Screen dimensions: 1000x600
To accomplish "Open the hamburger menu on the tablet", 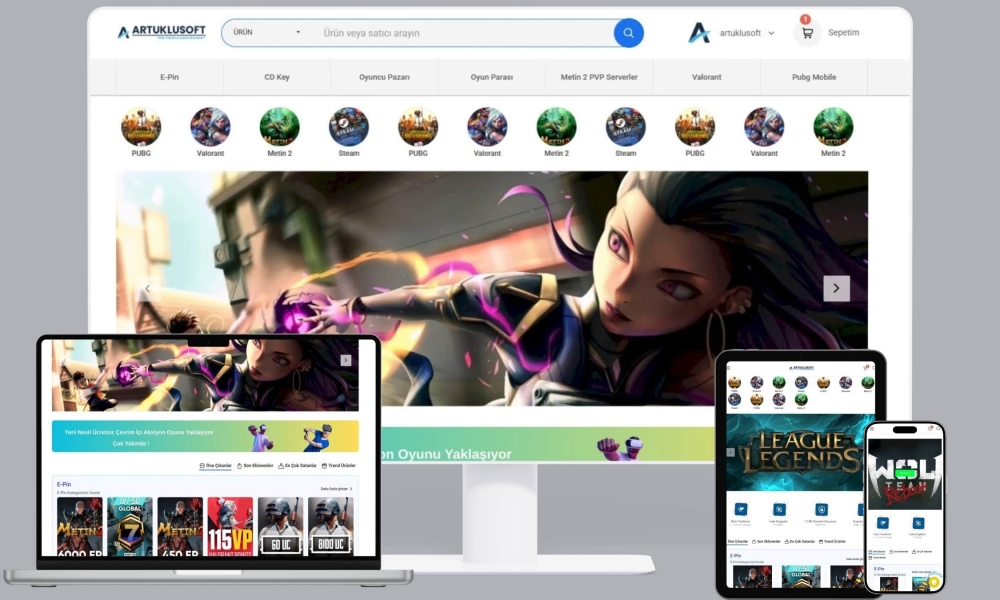I will 730,368.
